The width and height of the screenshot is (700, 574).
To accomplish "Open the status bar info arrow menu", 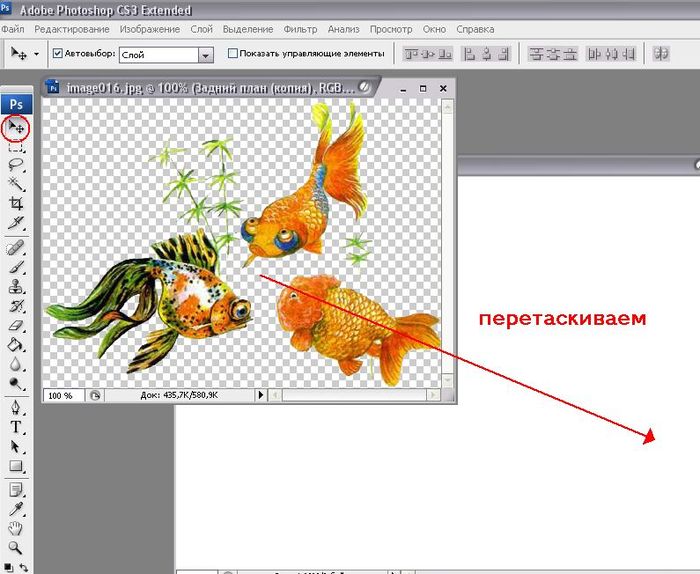I will (261, 395).
